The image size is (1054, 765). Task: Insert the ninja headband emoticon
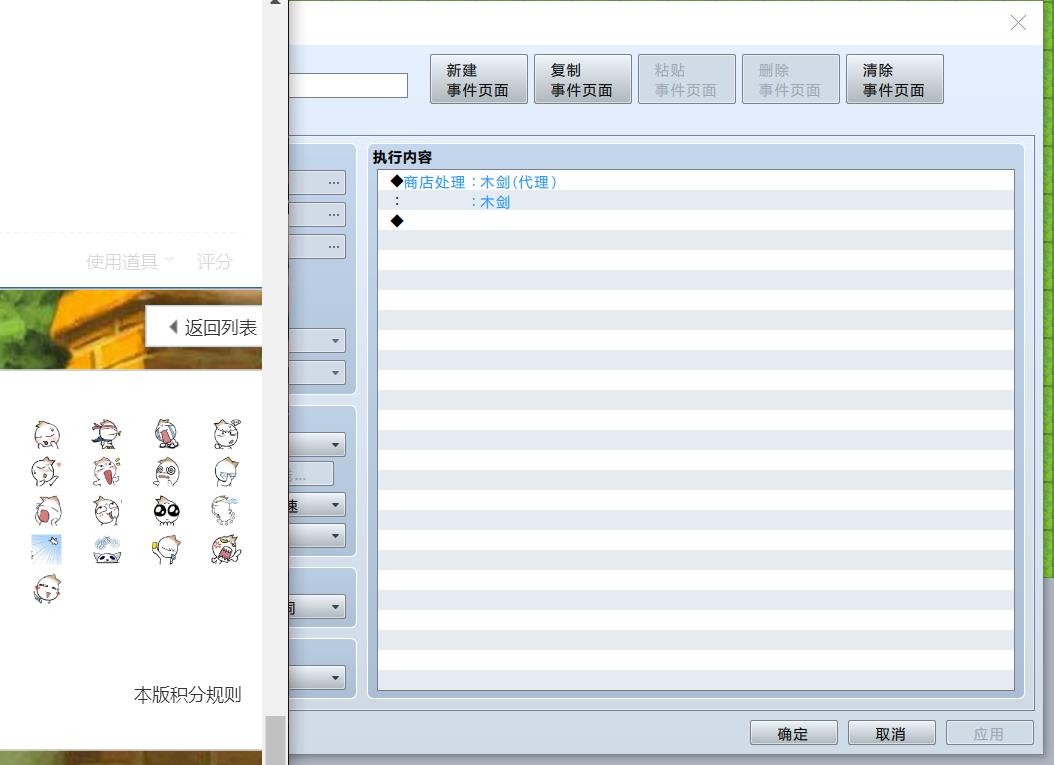[x=106, y=434]
